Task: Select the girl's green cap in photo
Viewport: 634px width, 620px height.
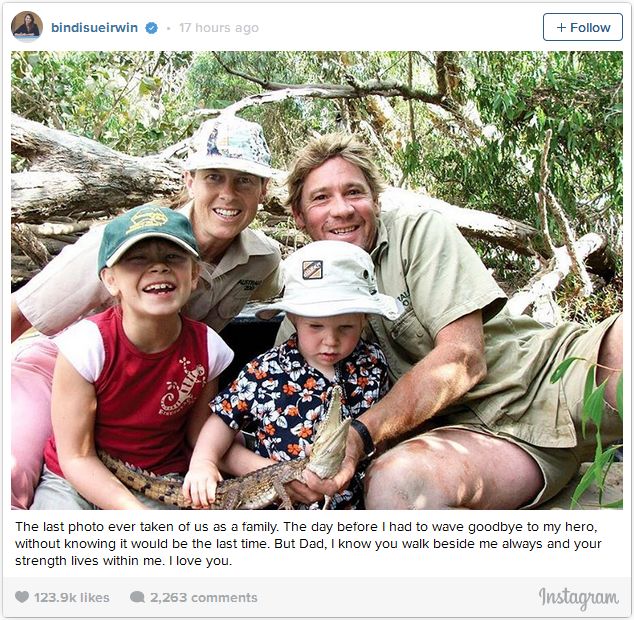Action: [x=147, y=237]
